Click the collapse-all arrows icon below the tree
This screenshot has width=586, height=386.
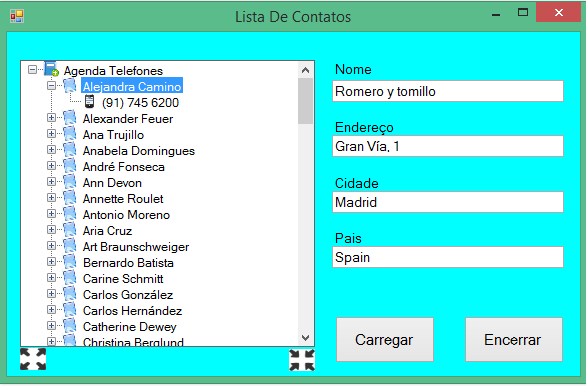click(x=302, y=360)
